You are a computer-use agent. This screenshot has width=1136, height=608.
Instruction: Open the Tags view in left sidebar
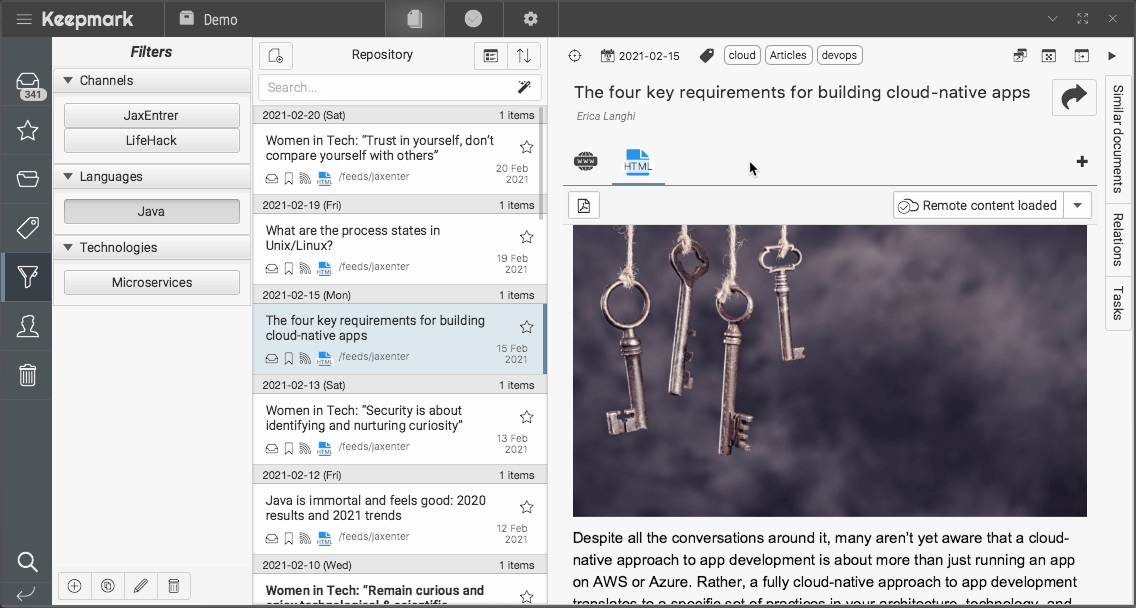28,228
